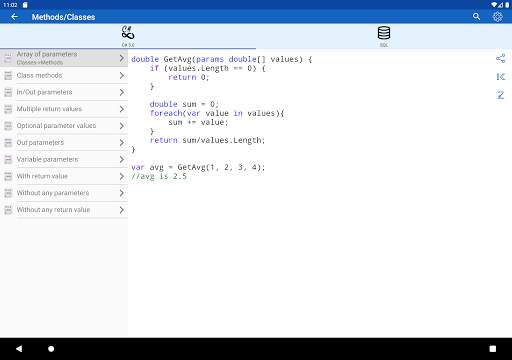Tap the comment '//avg is 2.5'
This screenshot has height=360, width=512.
click(x=159, y=176)
